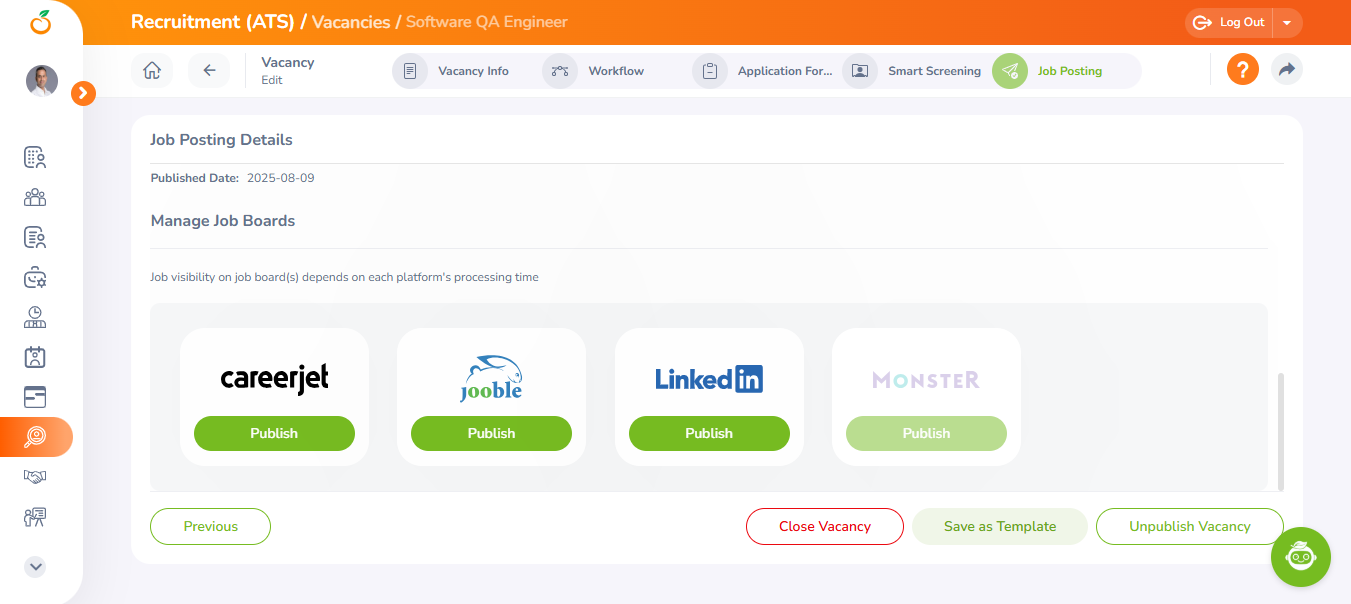1351x604 pixels.
Task: Switch to the Vacancy Info tab
Action: point(455,71)
